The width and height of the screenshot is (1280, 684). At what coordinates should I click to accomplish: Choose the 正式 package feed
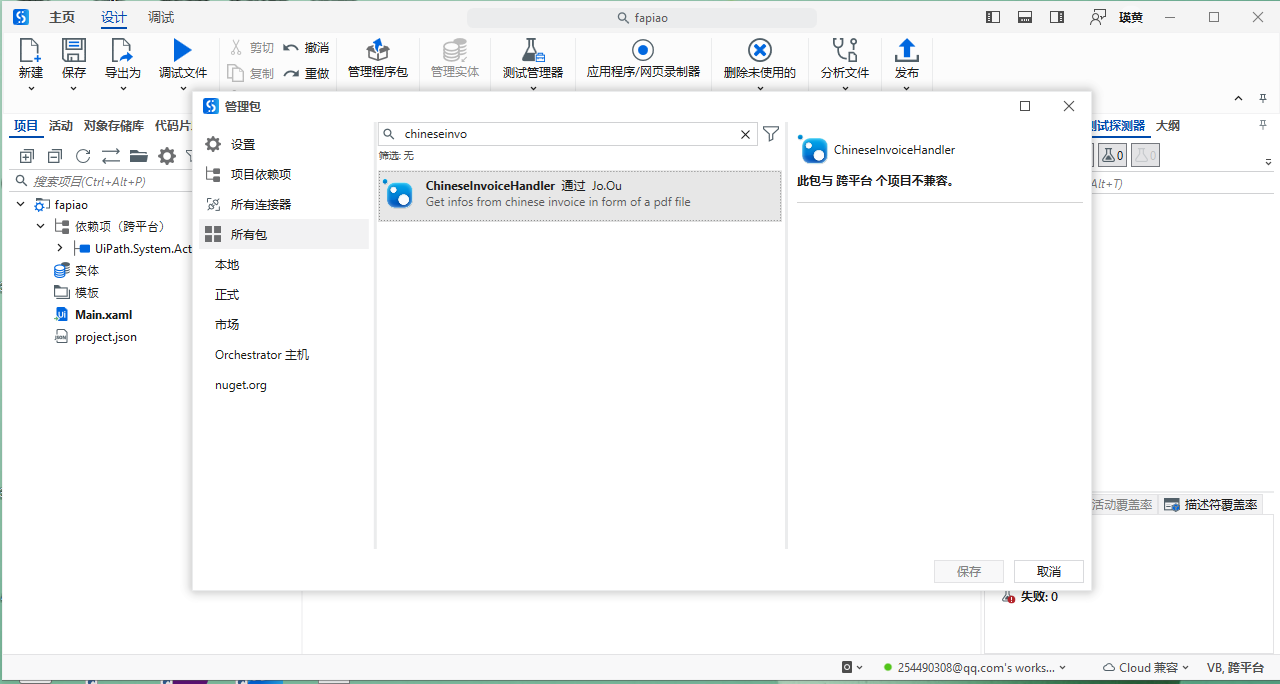[x=227, y=295]
